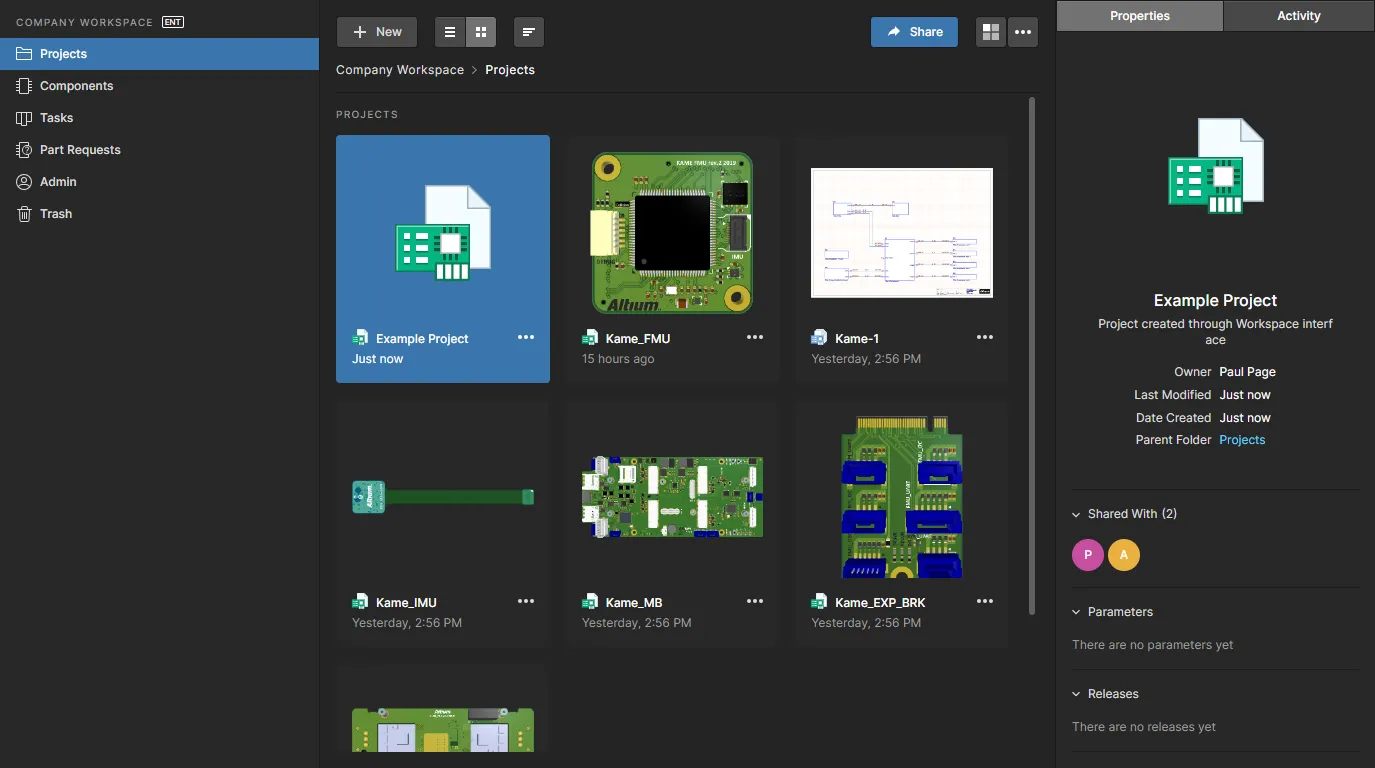
Task: Open the sort options icon
Action: point(529,32)
